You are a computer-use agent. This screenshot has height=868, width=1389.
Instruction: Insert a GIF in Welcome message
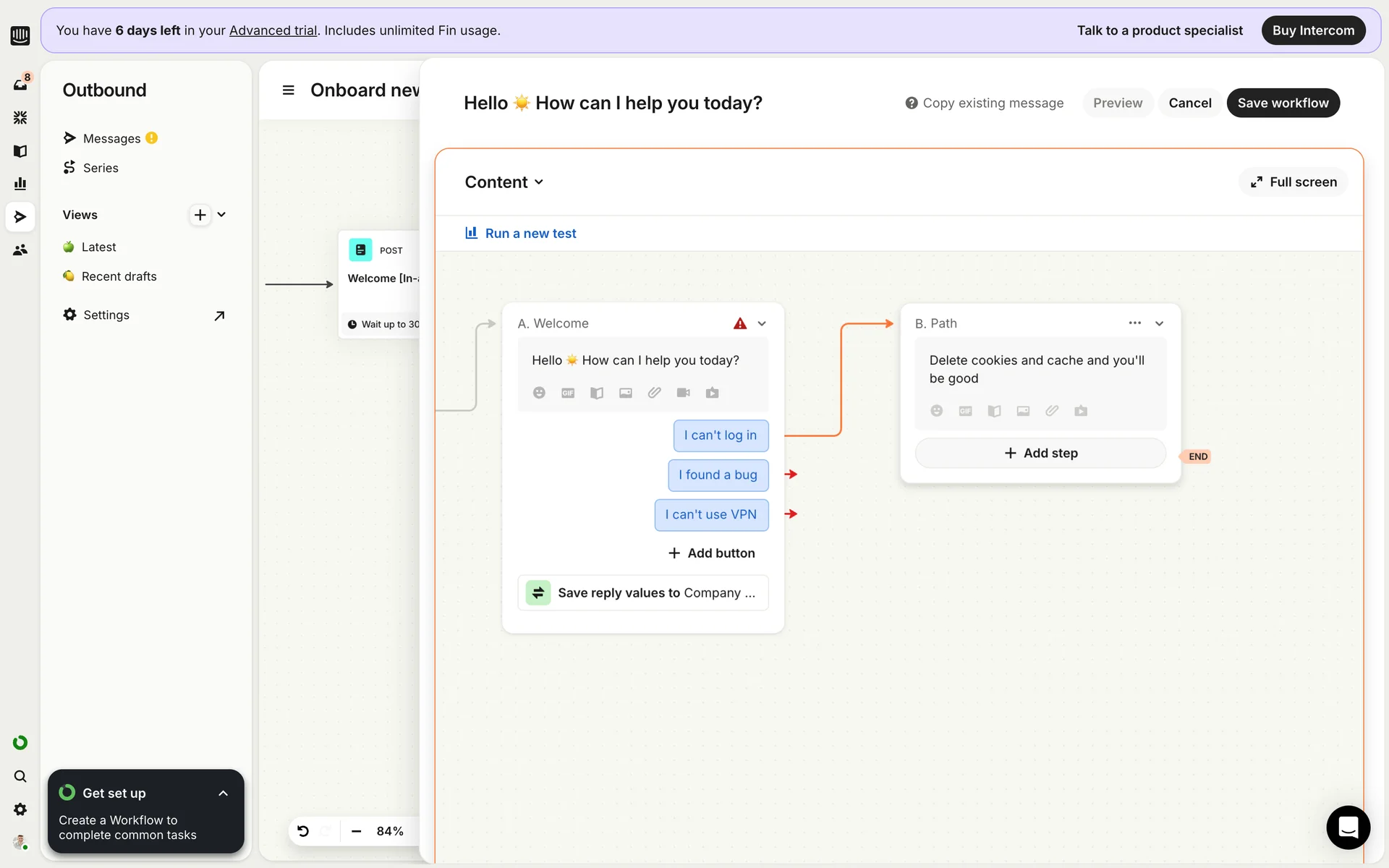[568, 393]
